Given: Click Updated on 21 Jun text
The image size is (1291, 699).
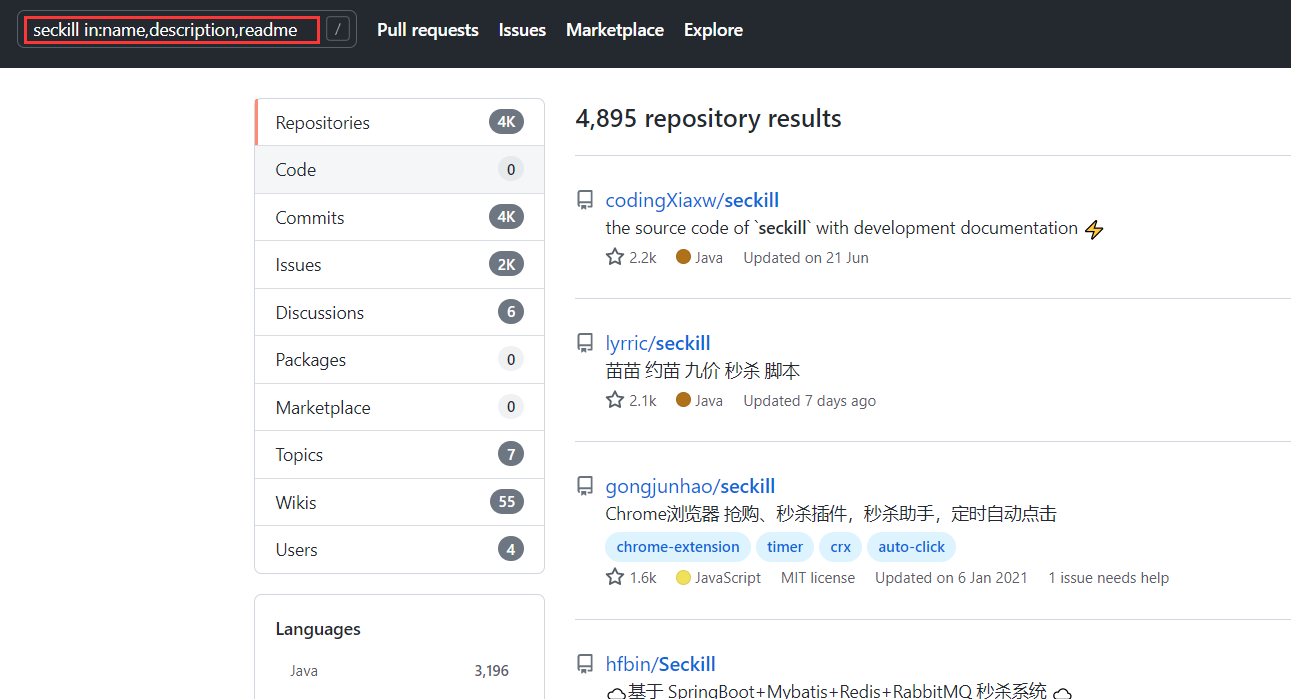Looking at the screenshot, I should (806, 257).
